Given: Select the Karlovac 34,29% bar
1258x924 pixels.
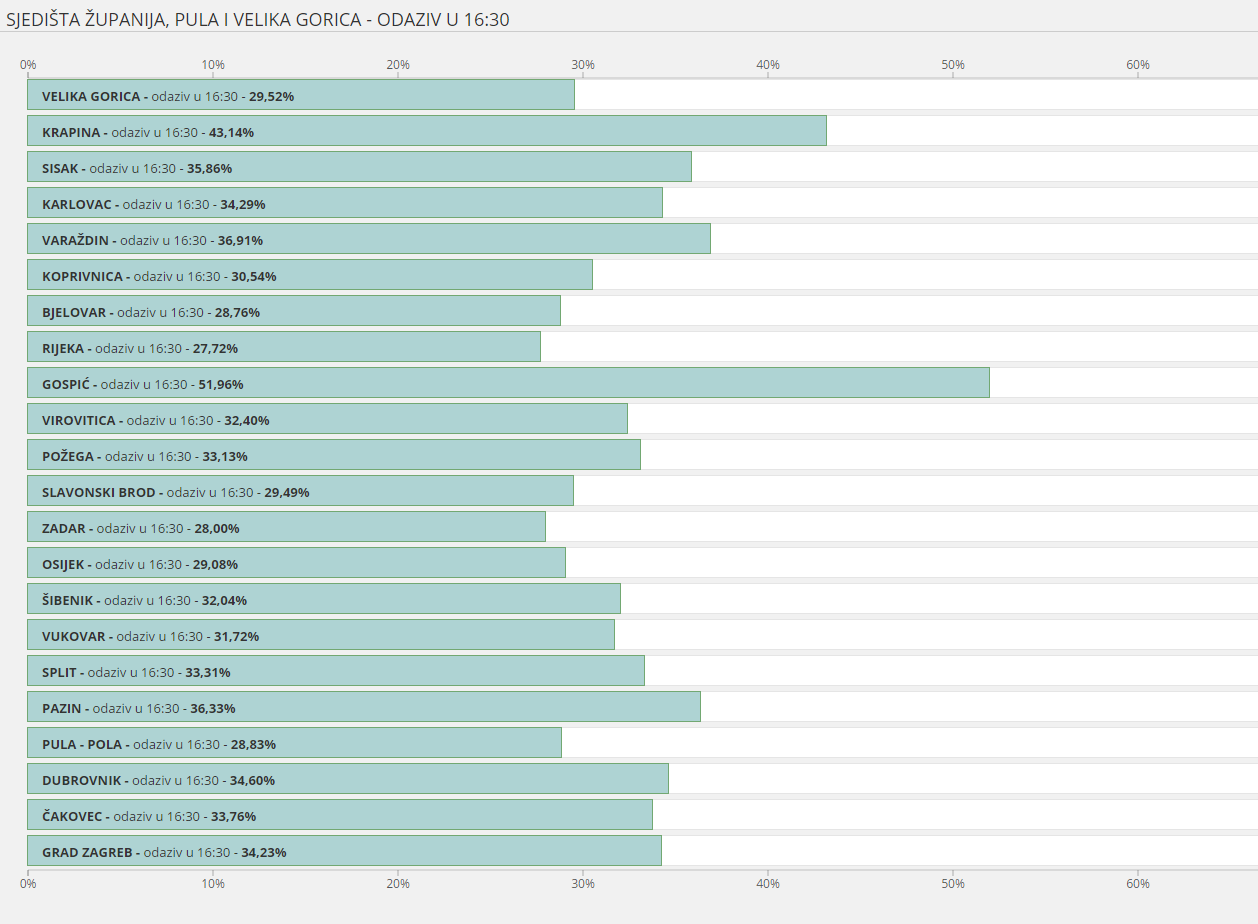Looking at the screenshot, I should click(345, 203).
